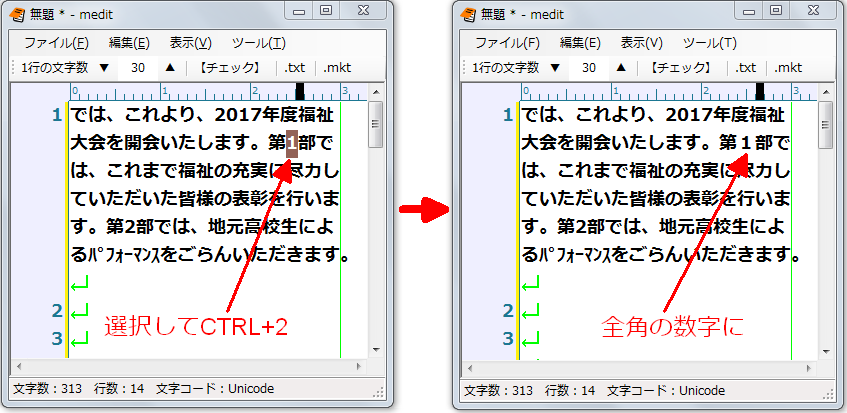This screenshot has height=413, width=847.
Task: Click 文字コード：Unicode status in right window
Action: (666, 391)
